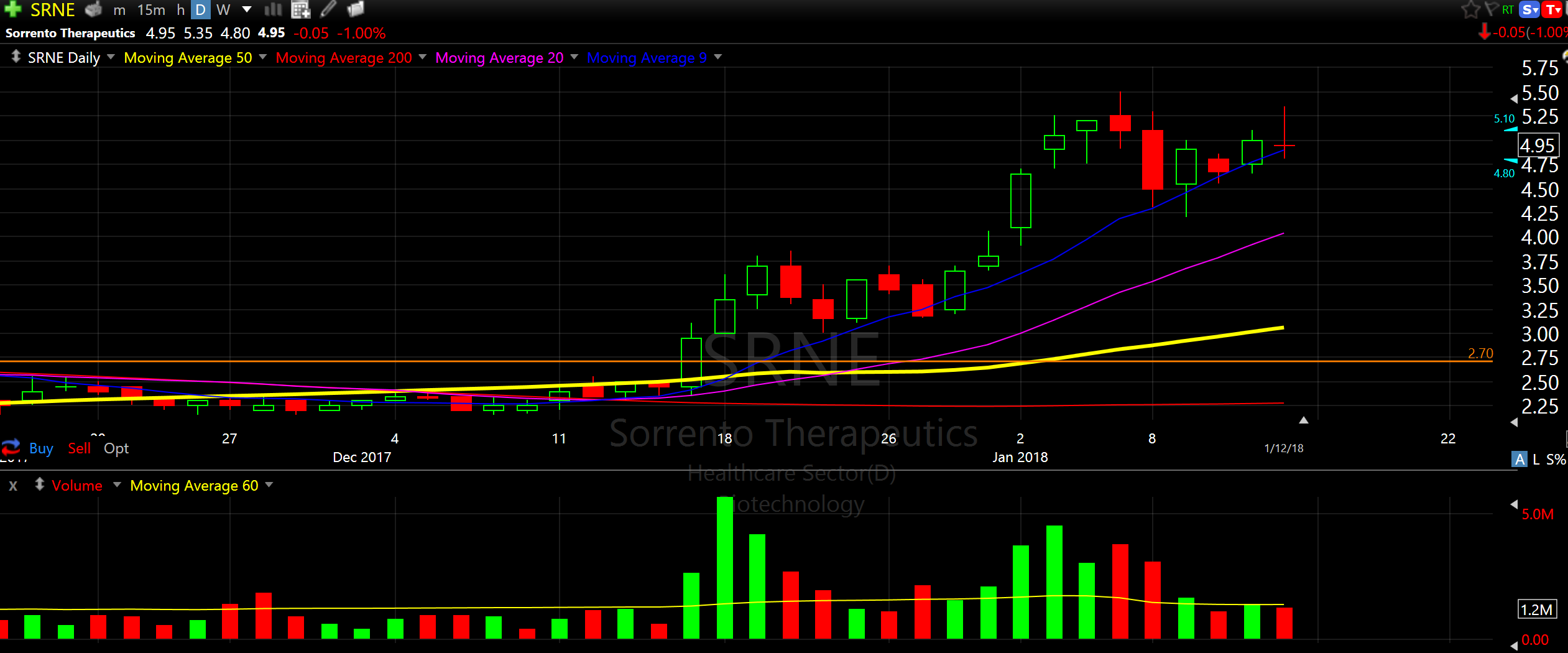Click the red down arrow change indicator
The width and height of the screenshot is (1568, 653).
pos(1484,32)
